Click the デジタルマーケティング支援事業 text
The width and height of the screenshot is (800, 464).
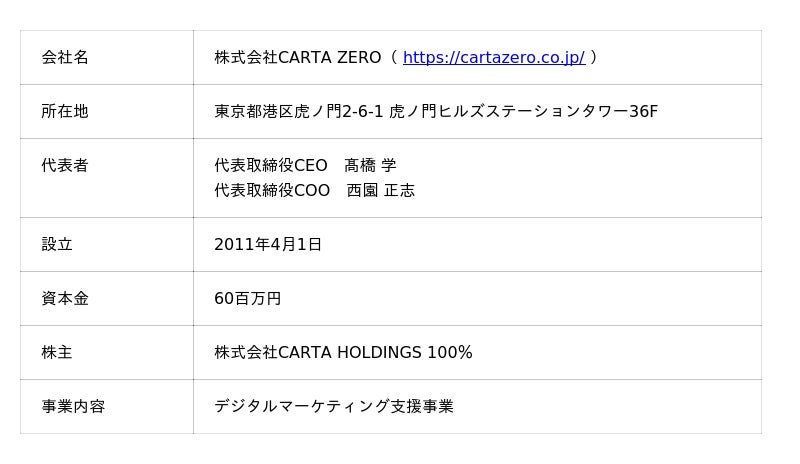pyautogui.click(x=334, y=407)
